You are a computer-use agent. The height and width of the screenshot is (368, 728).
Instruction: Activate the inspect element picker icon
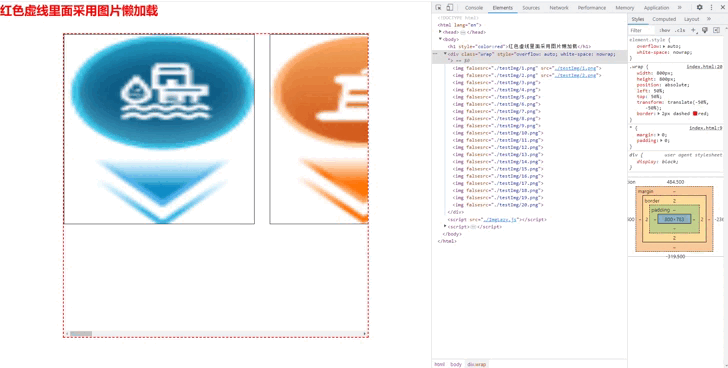[x=438, y=7]
